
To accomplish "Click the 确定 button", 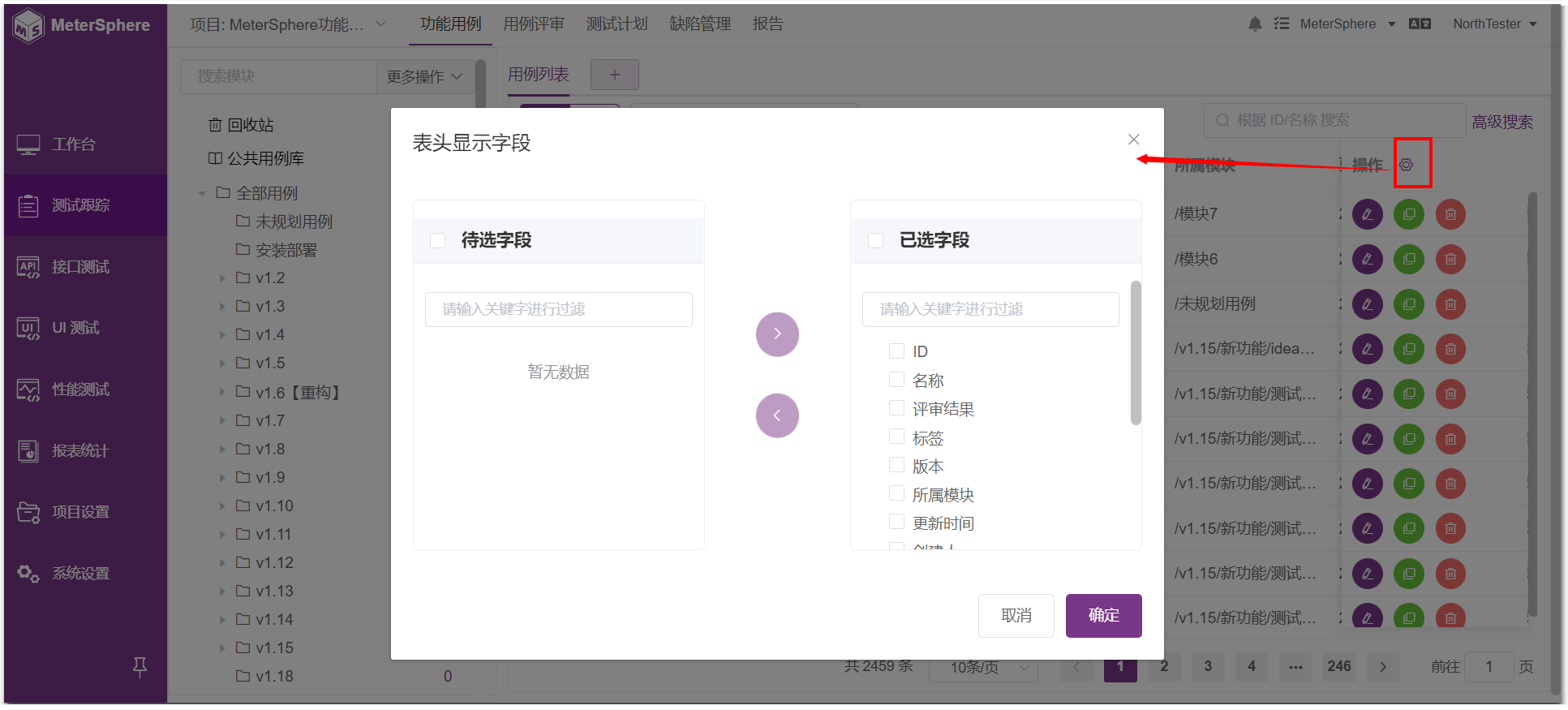I will click(1104, 616).
